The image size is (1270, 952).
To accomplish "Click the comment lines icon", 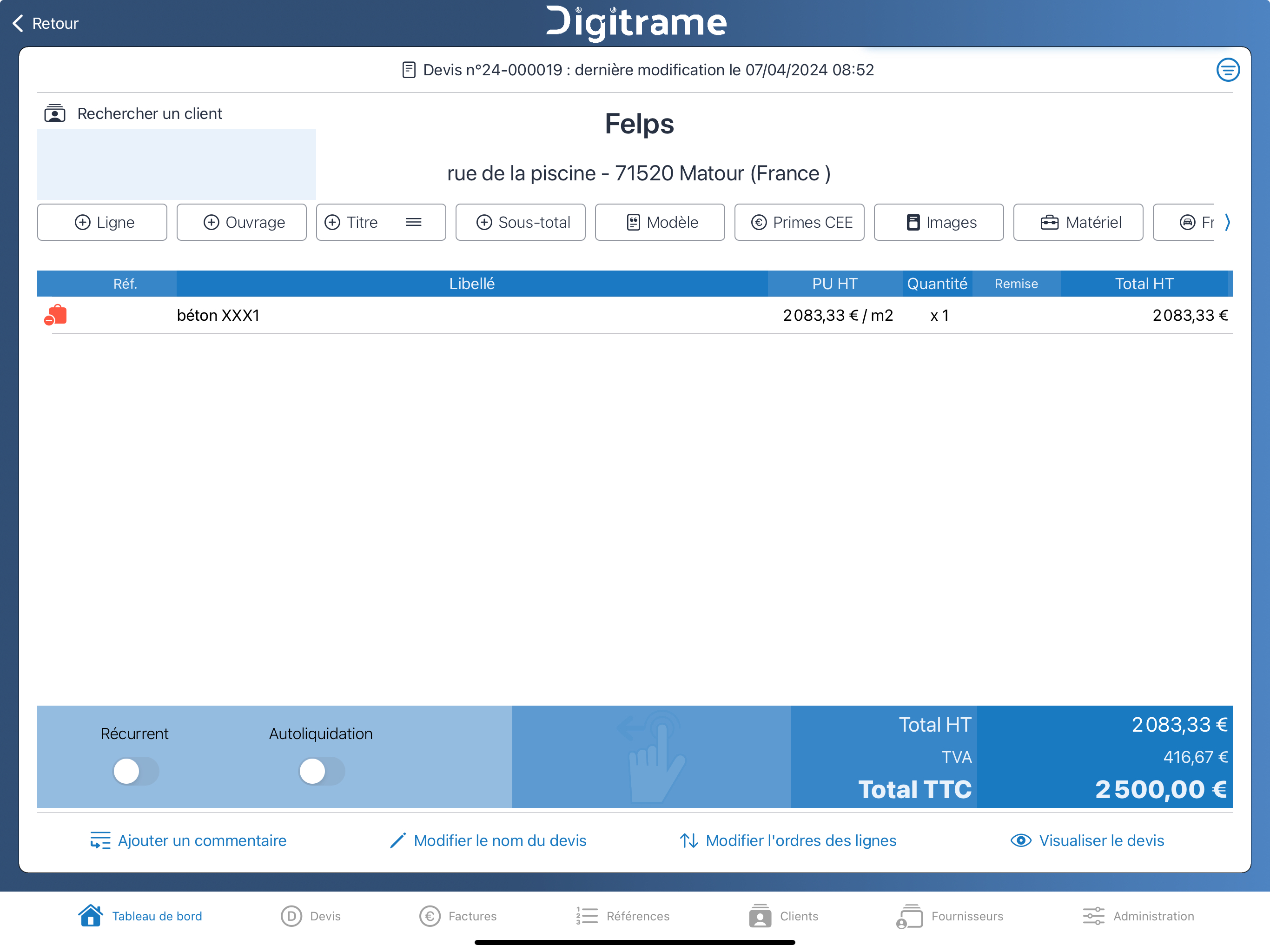I will coord(100,840).
